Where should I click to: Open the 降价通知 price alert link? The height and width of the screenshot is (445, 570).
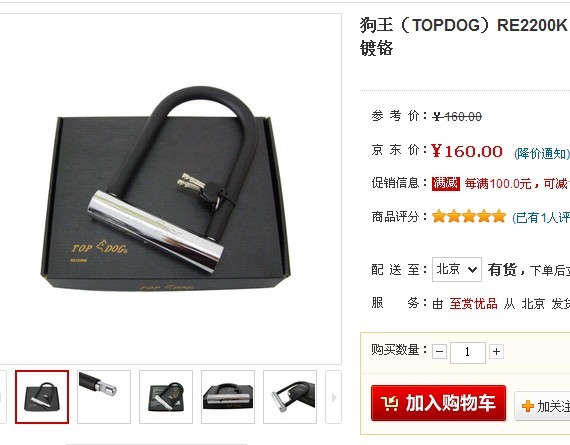coord(541,154)
